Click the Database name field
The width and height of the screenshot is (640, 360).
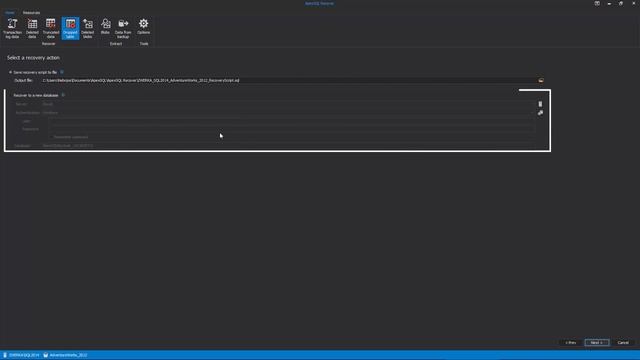(288, 146)
